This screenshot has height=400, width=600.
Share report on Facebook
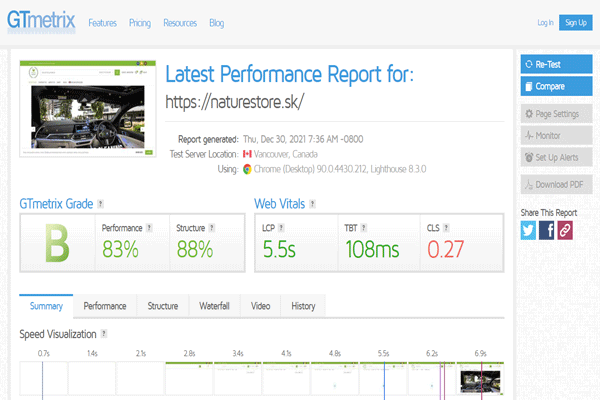547,230
